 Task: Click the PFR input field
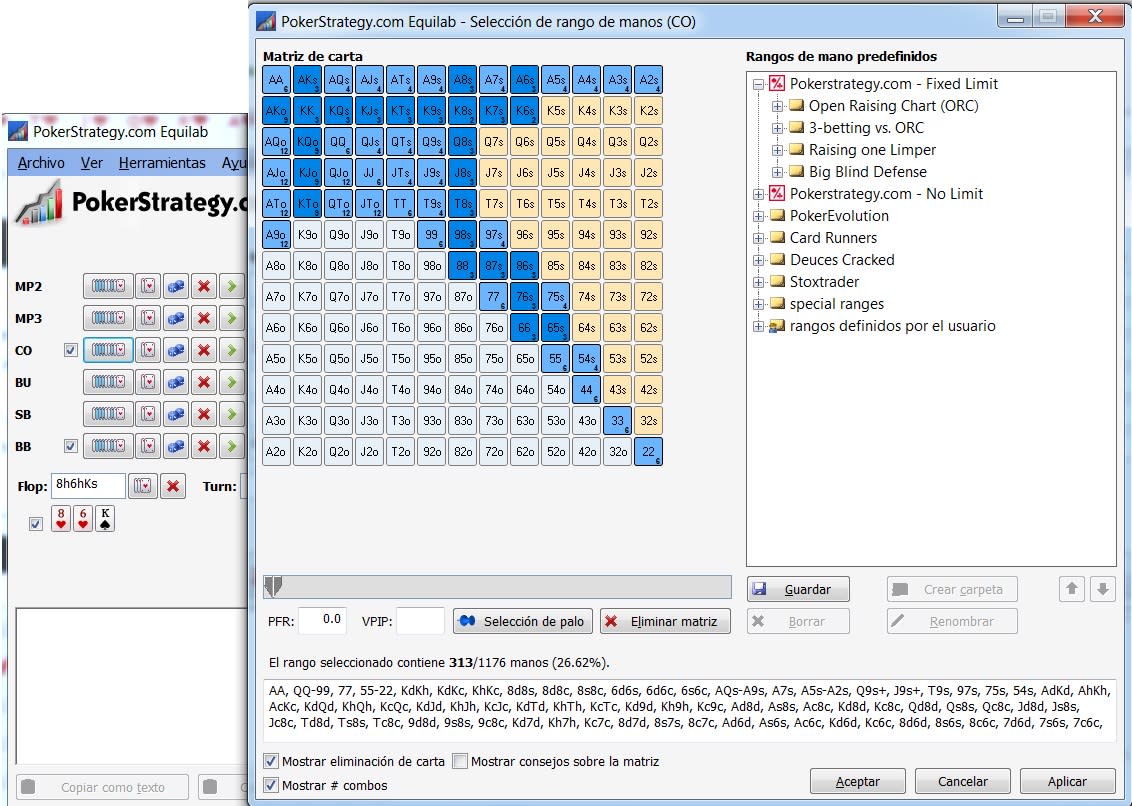tap(322, 620)
